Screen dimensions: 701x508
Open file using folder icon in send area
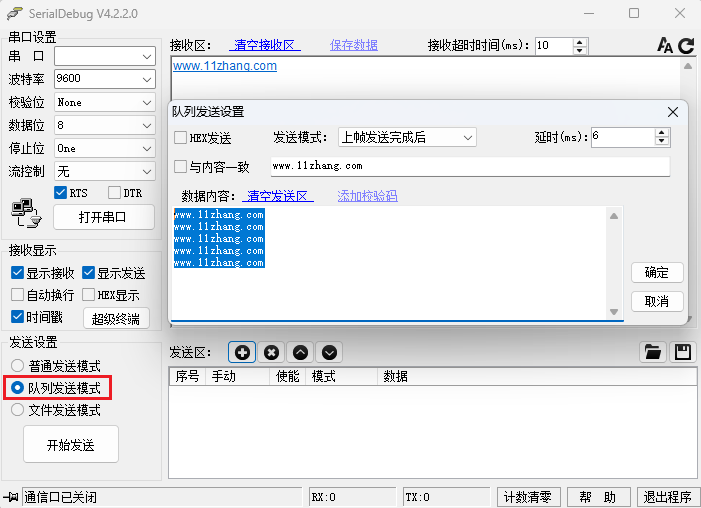653,352
